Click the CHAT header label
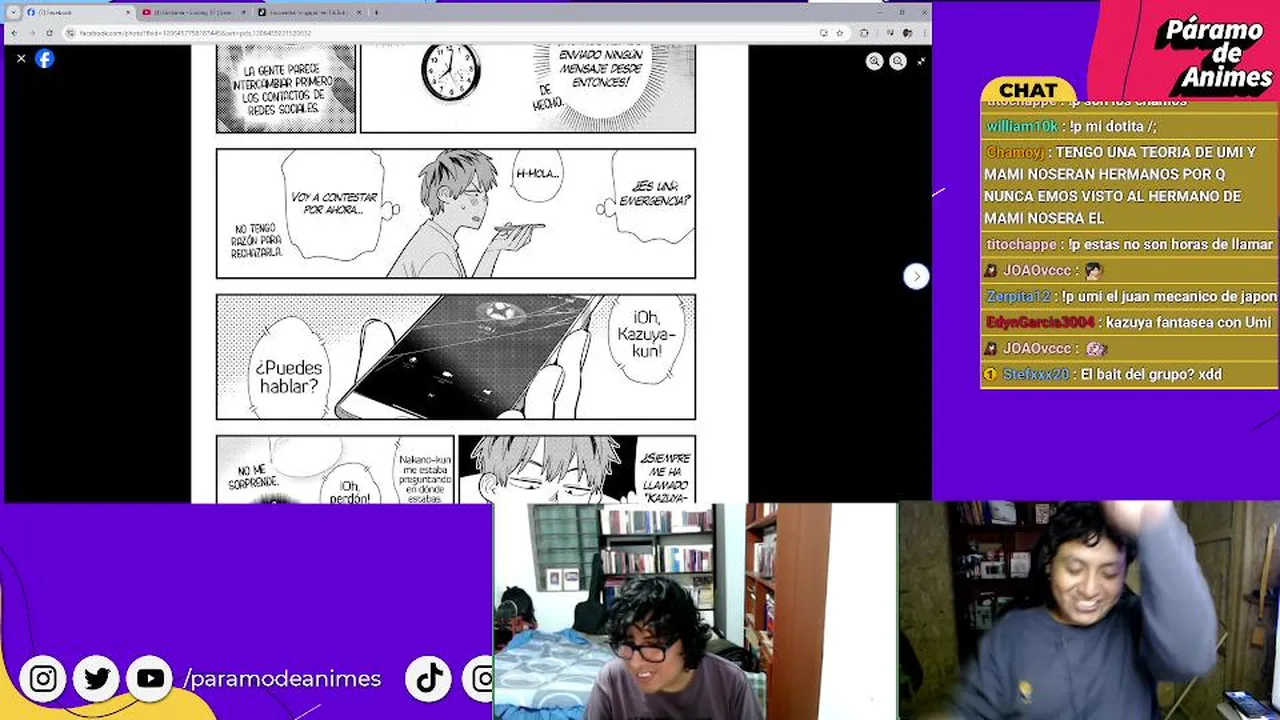Image resolution: width=1280 pixels, height=720 pixels. coord(1028,90)
